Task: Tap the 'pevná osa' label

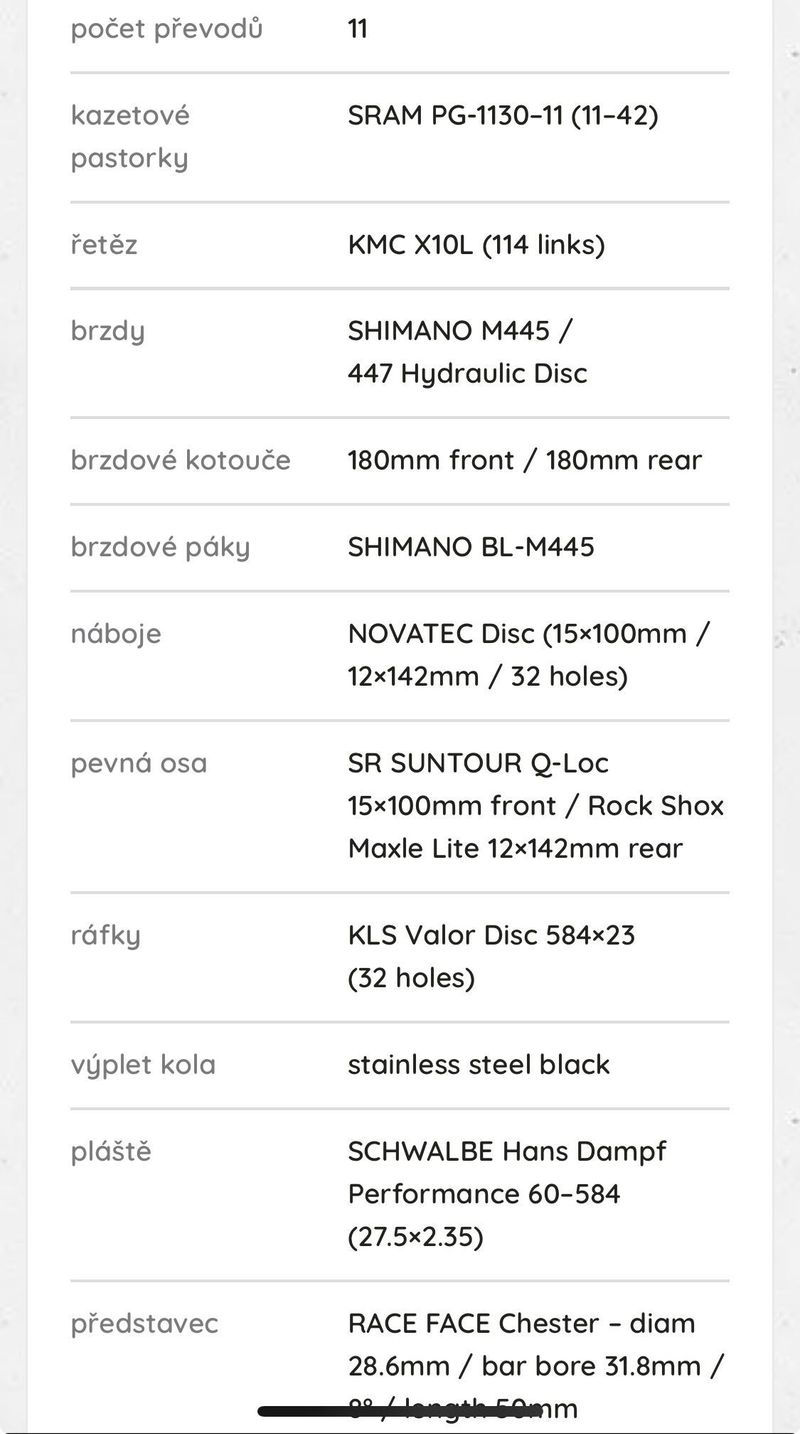Action: click(139, 763)
